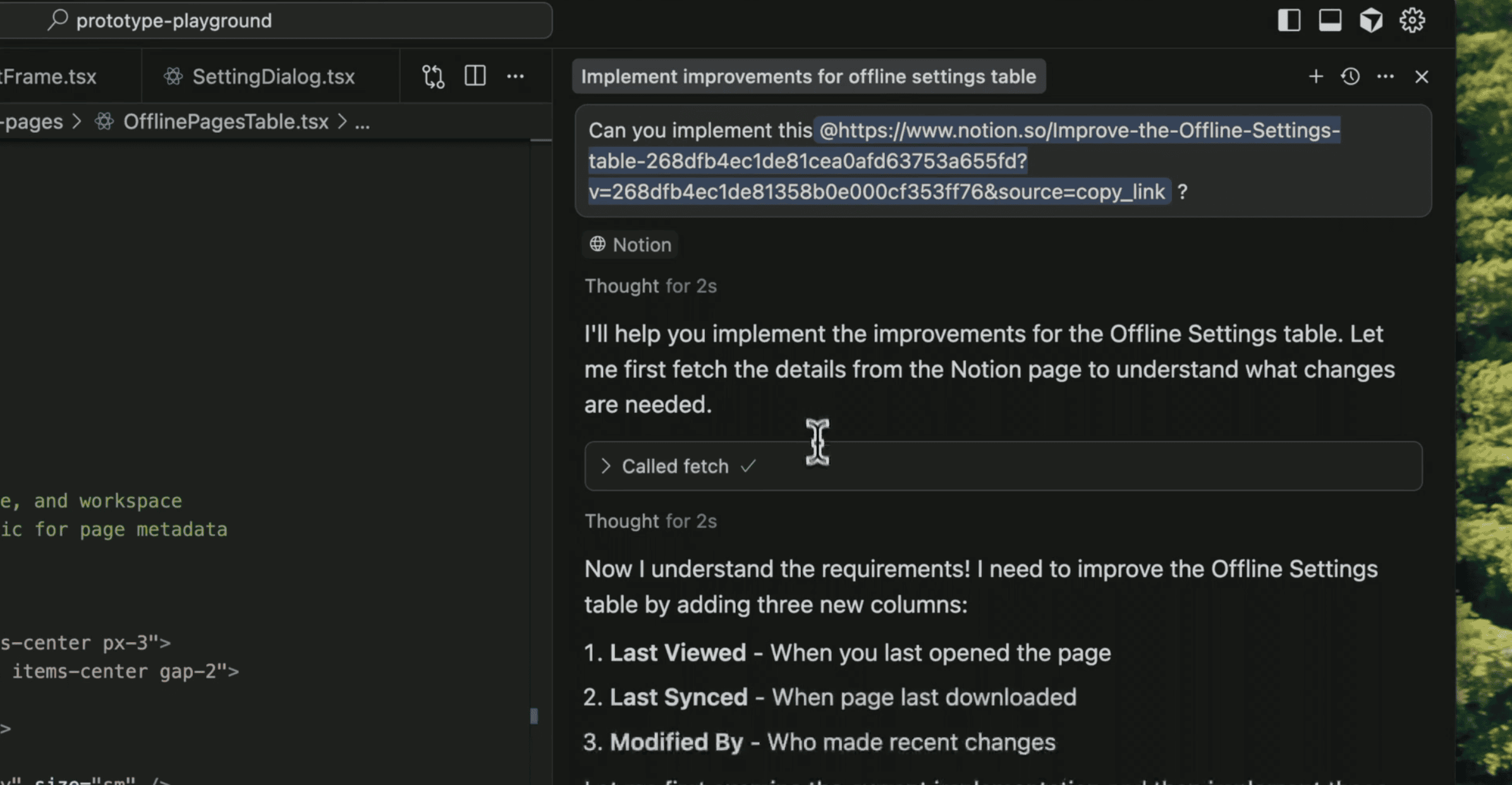Open the chat panel more options menu
Viewport: 1512px width, 785px height.
pos(1386,76)
